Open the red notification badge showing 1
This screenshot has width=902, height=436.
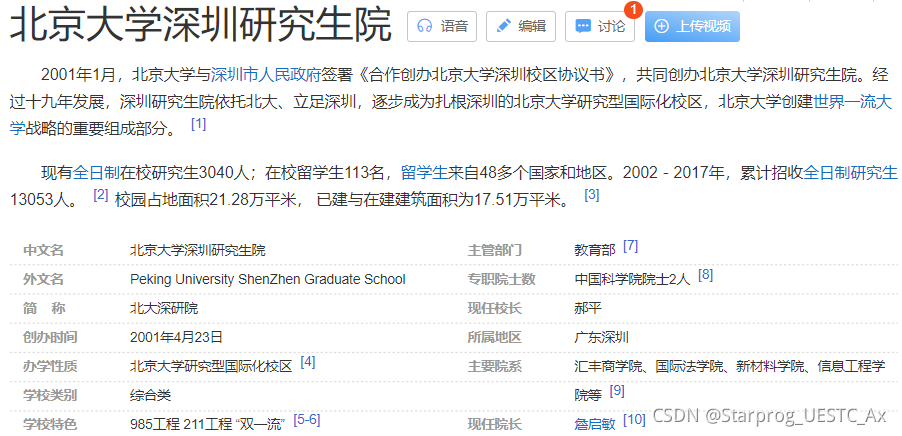click(x=633, y=9)
